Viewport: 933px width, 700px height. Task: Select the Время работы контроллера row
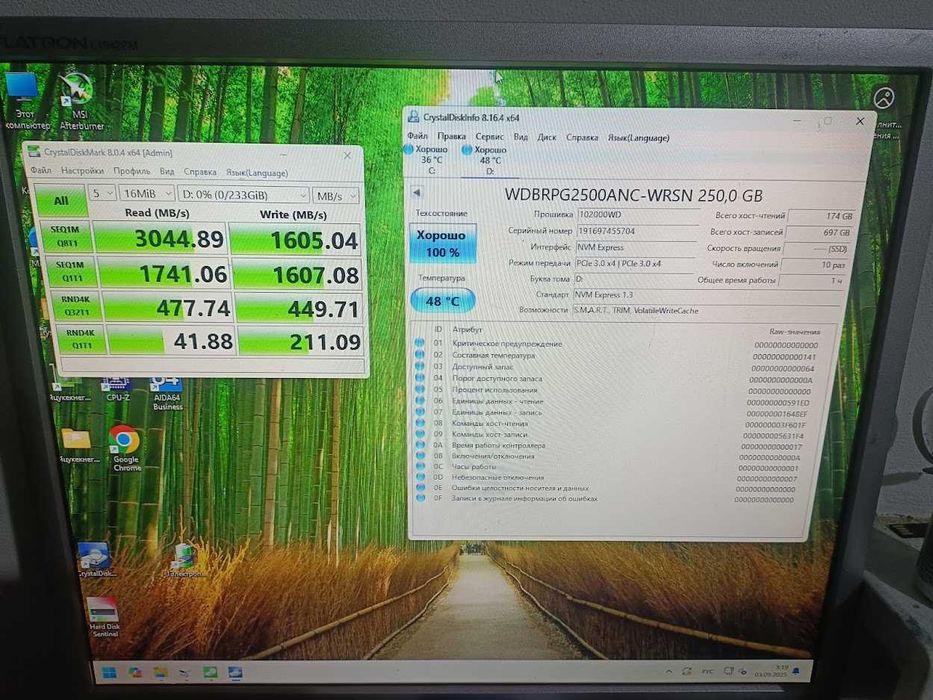[x=610, y=445]
